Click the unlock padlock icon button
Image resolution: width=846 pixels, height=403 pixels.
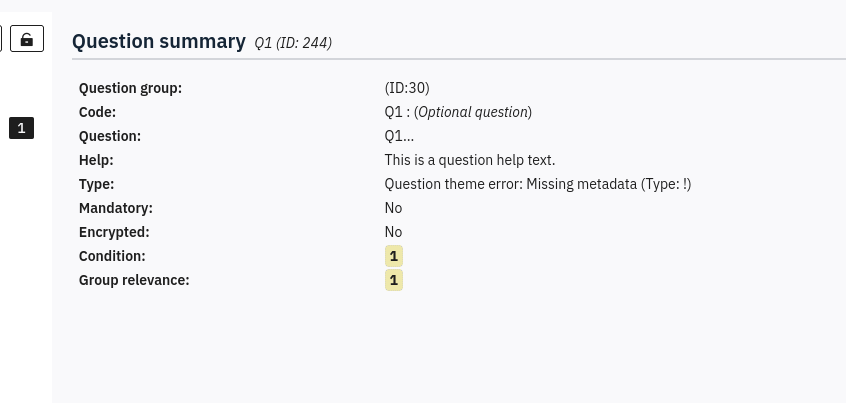pos(27,40)
